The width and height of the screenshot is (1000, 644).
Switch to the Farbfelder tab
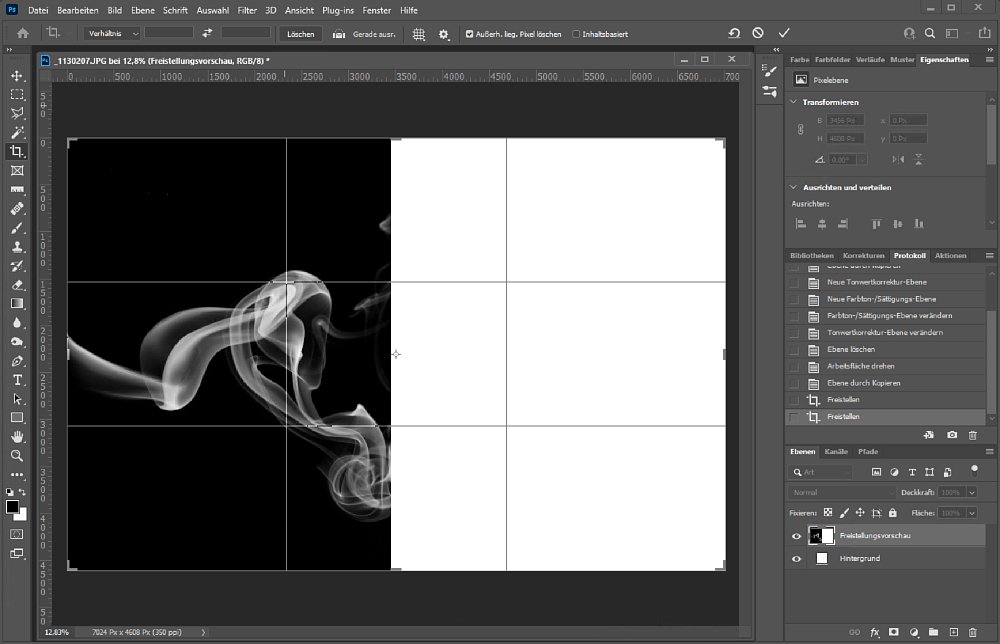point(832,59)
